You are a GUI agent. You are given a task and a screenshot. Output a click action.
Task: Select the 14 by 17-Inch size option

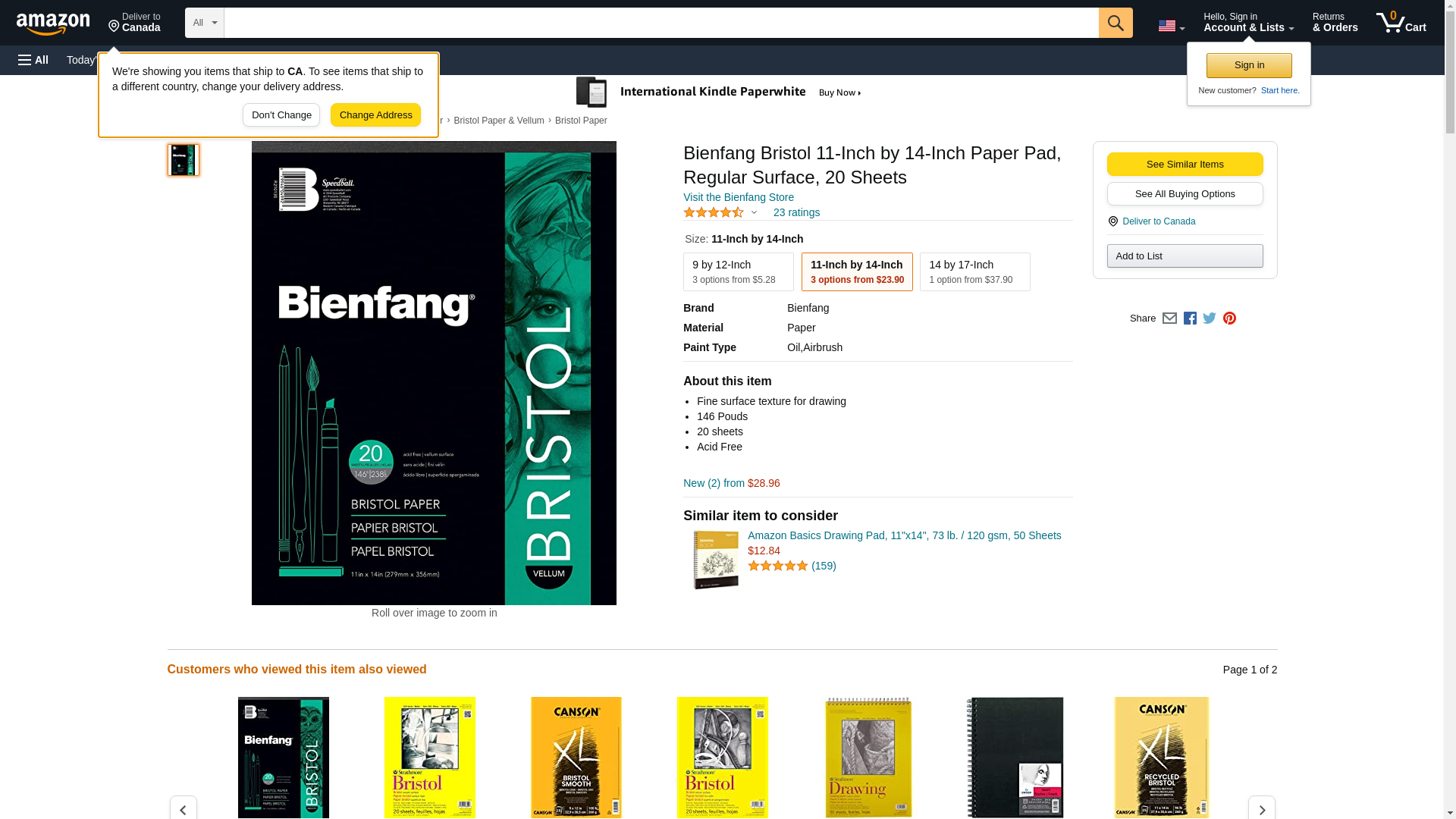(974, 271)
